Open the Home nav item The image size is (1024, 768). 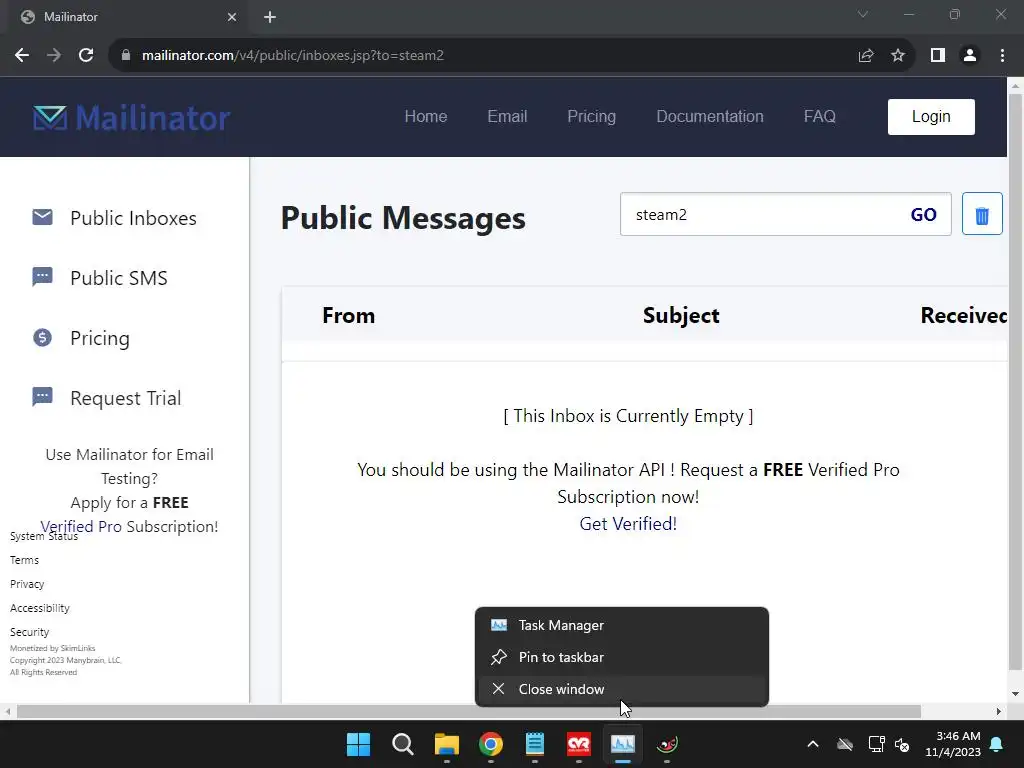tap(426, 116)
